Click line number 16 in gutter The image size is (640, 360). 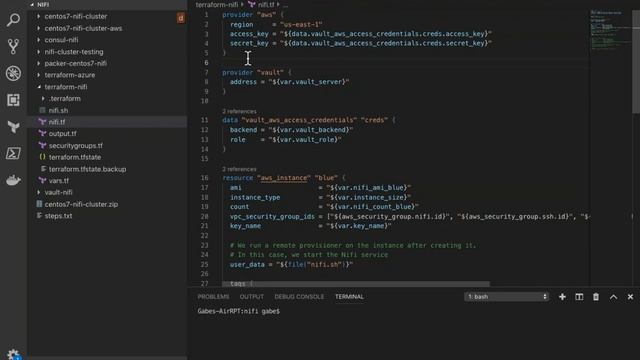[x=204, y=178]
